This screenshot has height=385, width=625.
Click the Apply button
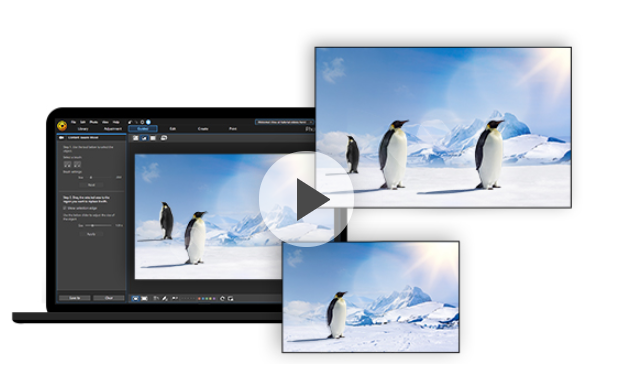click(x=91, y=234)
